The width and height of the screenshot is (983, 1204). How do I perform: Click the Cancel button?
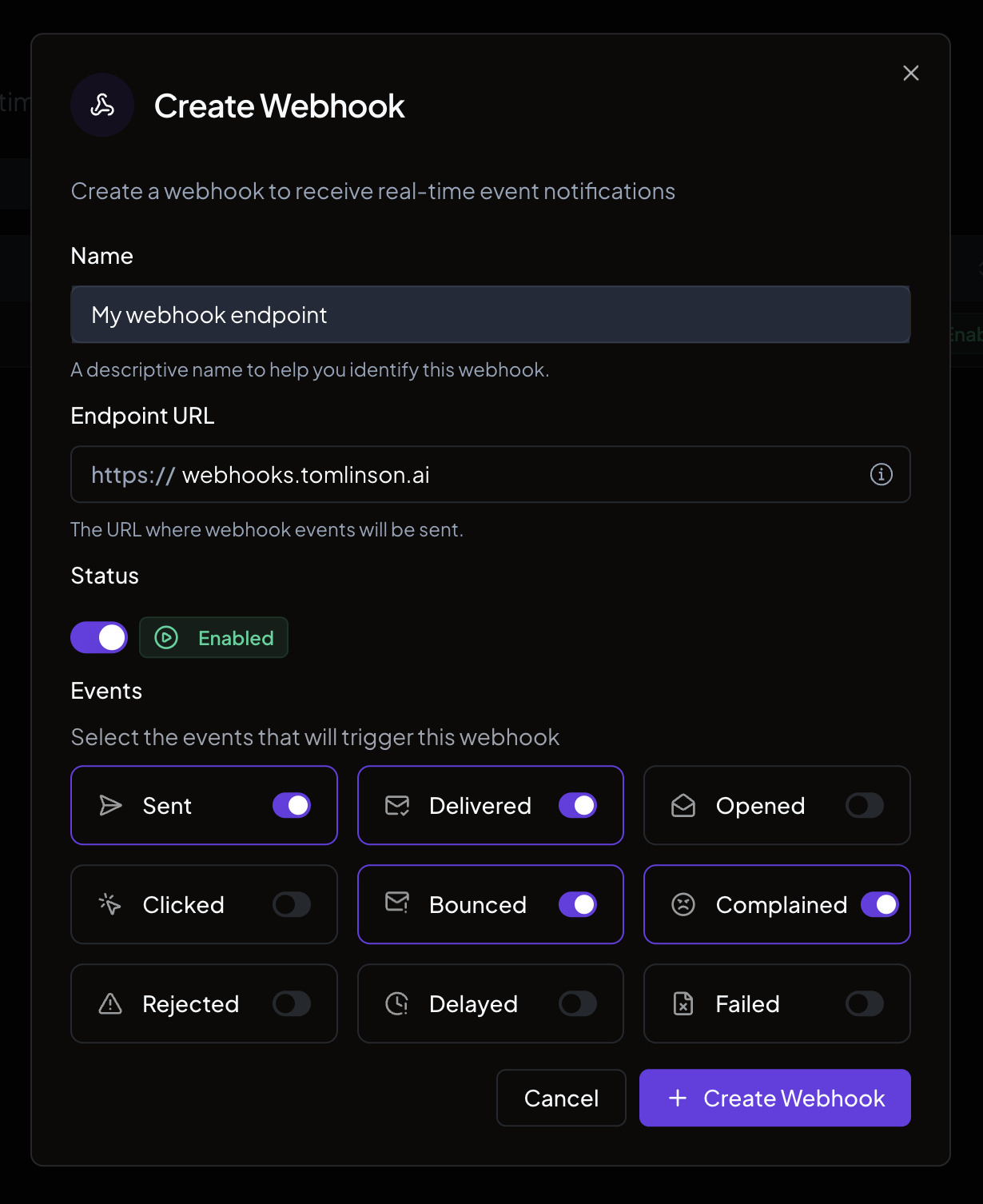point(561,1098)
